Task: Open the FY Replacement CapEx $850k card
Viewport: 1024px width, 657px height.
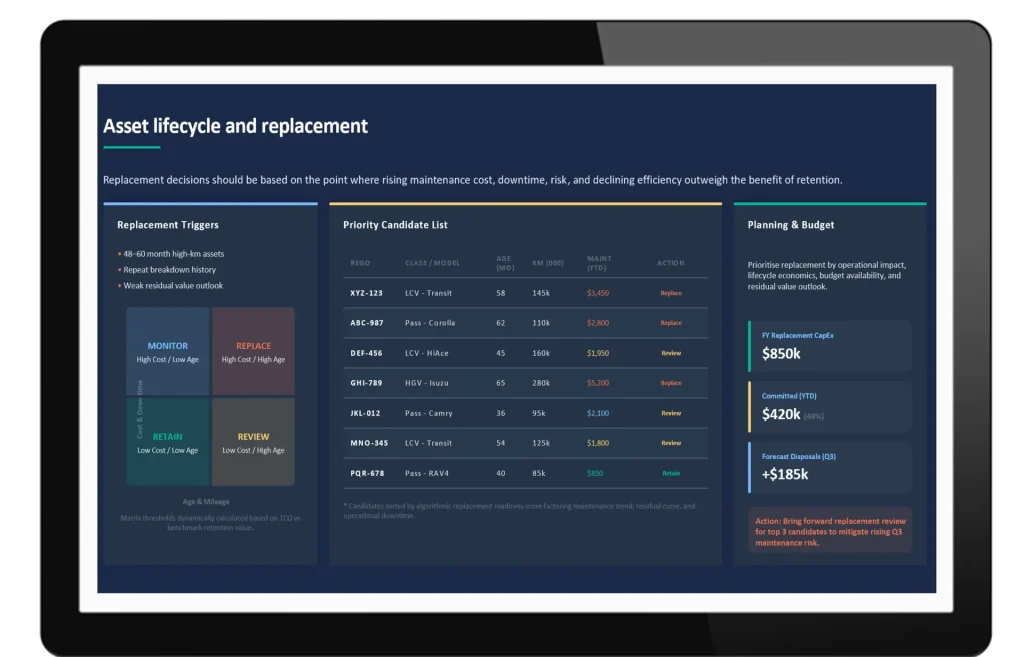Action: pyautogui.click(x=830, y=346)
